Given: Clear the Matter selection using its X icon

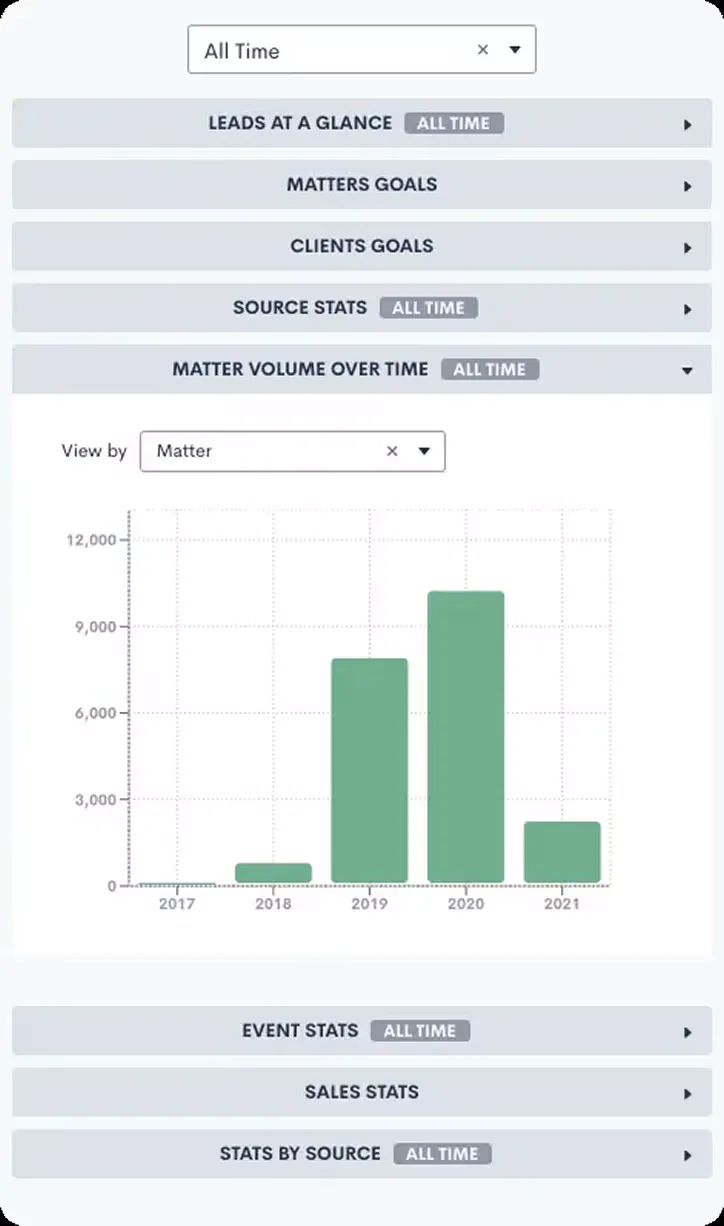Looking at the screenshot, I should (392, 451).
